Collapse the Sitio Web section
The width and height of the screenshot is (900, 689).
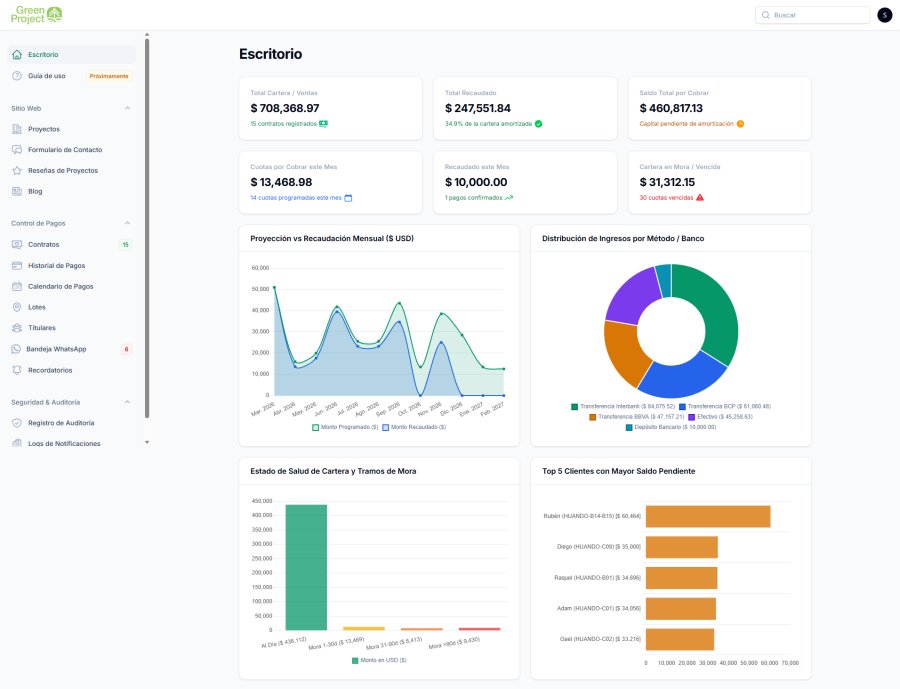coord(127,109)
